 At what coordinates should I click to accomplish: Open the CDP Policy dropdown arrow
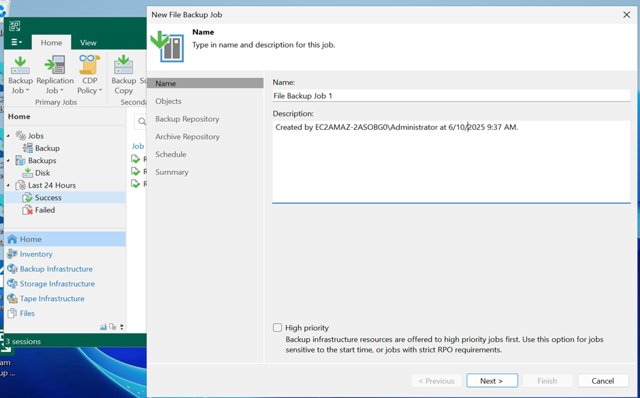coord(100,91)
